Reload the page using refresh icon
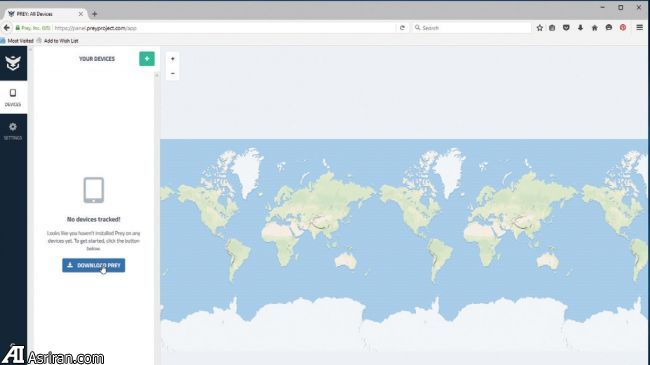 [x=402, y=28]
